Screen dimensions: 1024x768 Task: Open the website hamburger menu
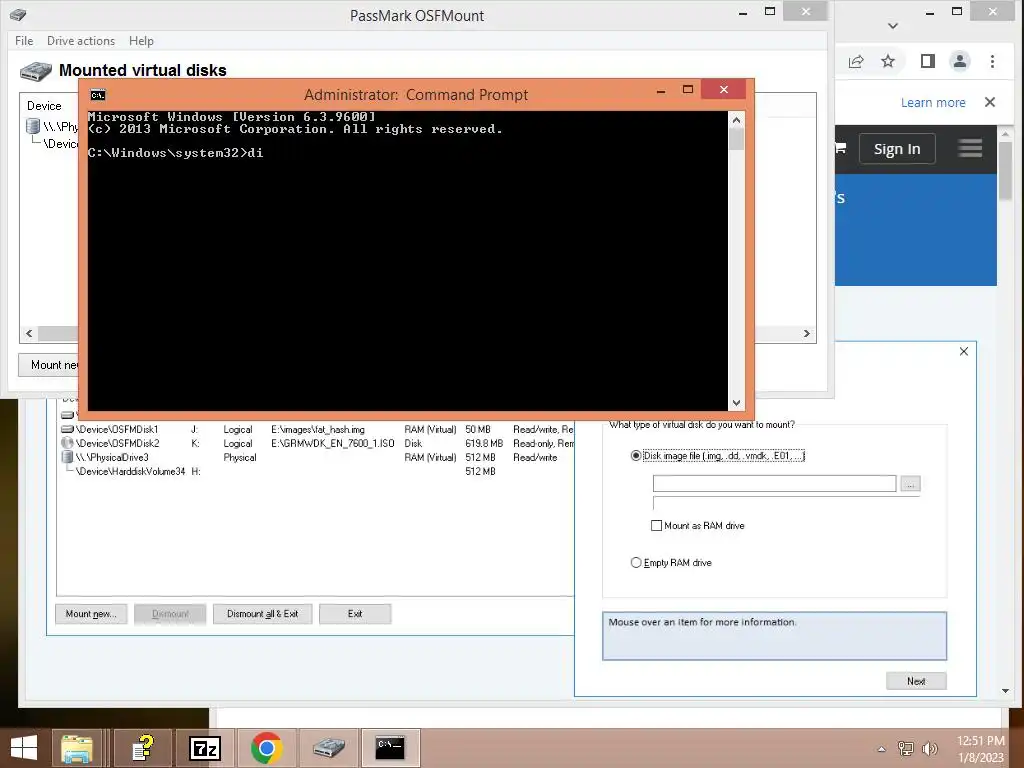click(970, 148)
